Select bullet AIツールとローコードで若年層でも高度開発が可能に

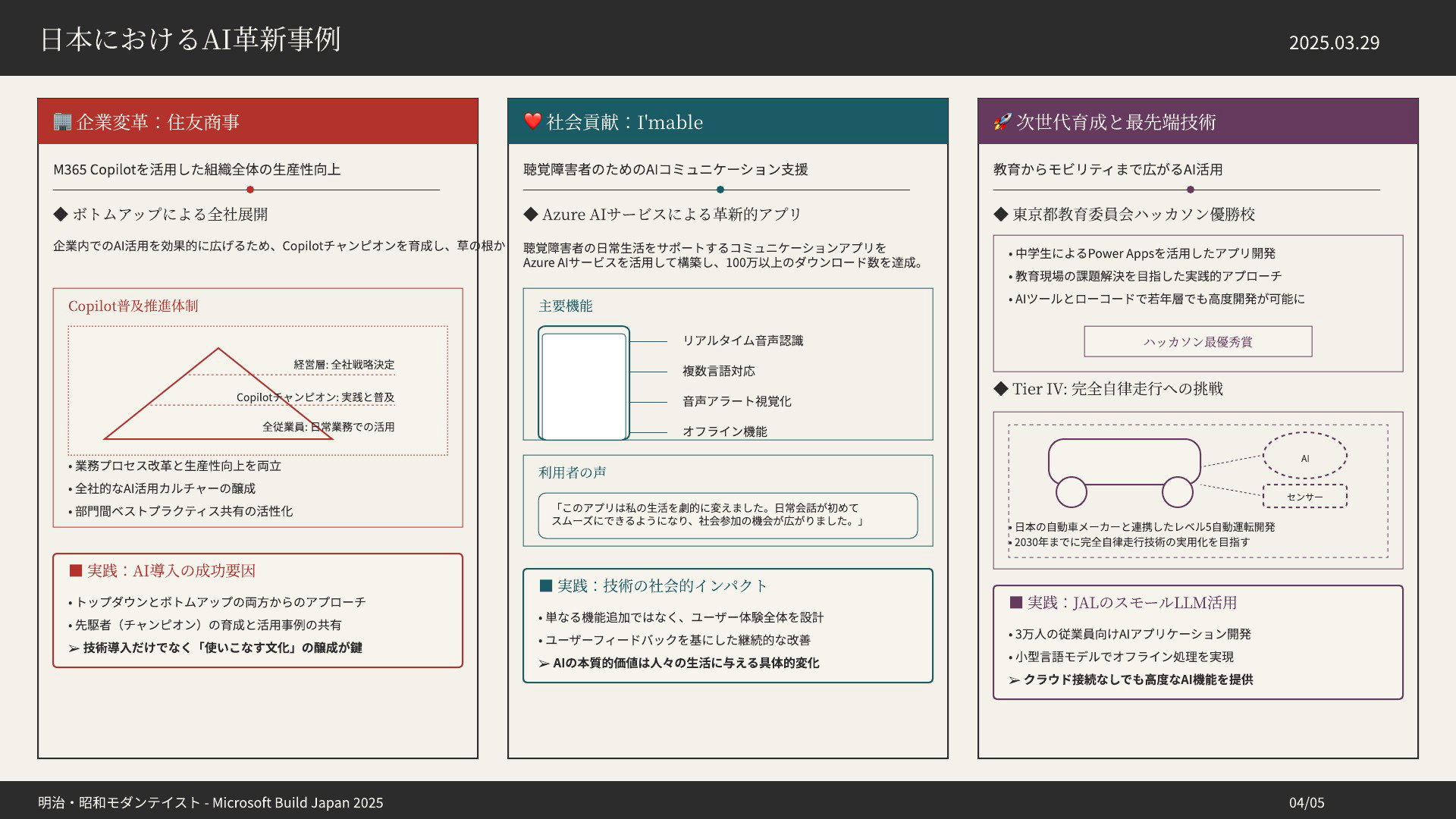[x=1156, y=299]
